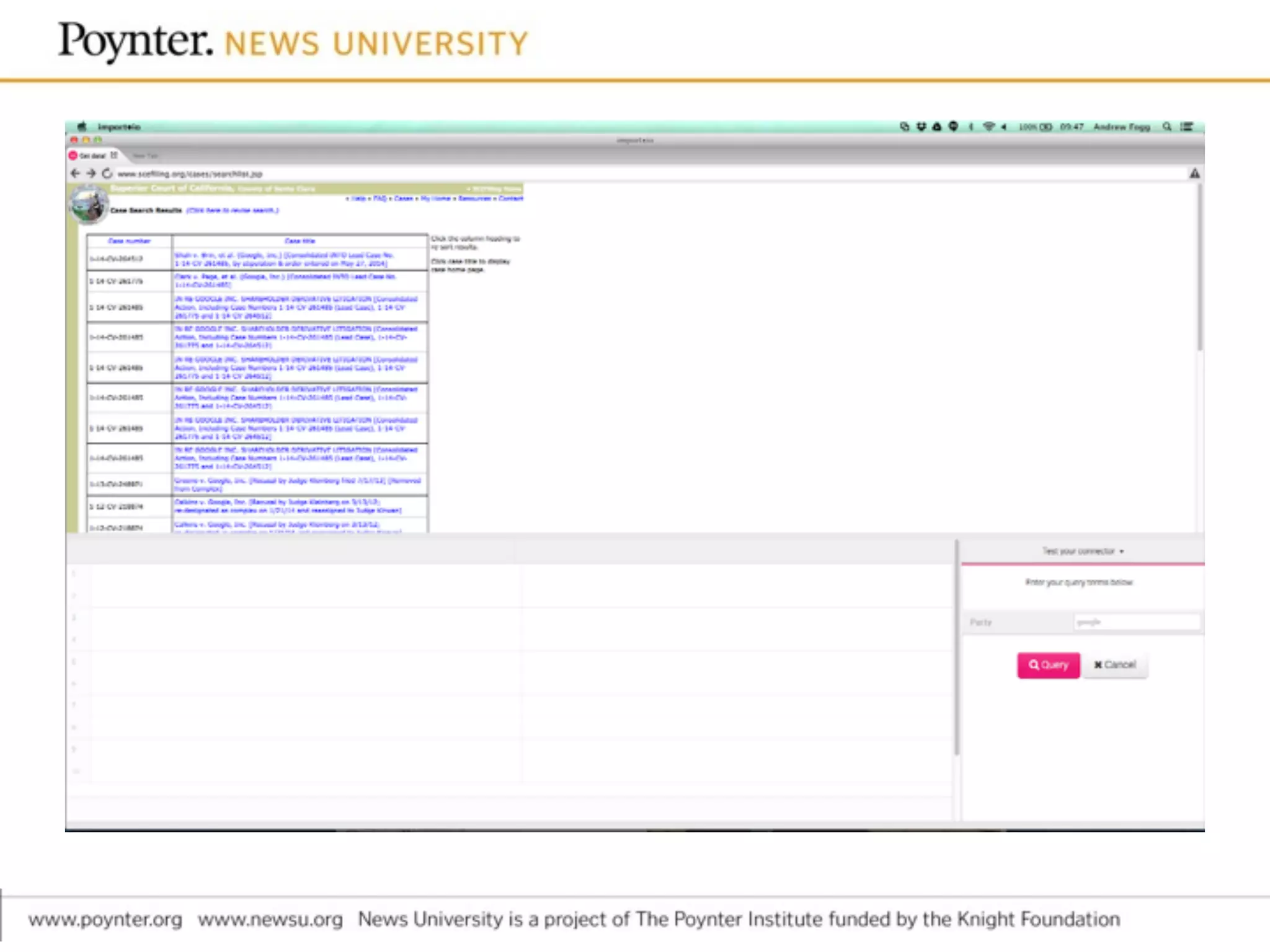Click the warning triangle icon
Viewport: 1270px width, 952px height.
(1194, 174)
